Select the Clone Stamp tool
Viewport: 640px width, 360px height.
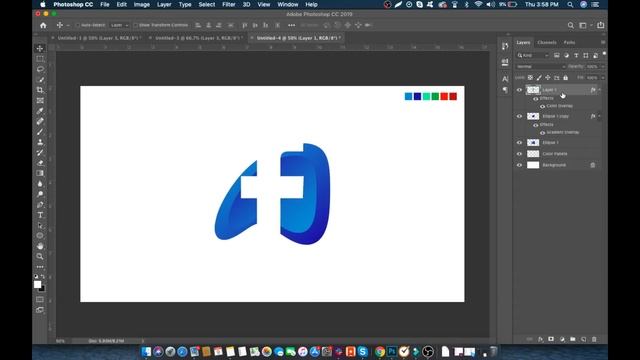pyautogui.click(x=40, y=142)
